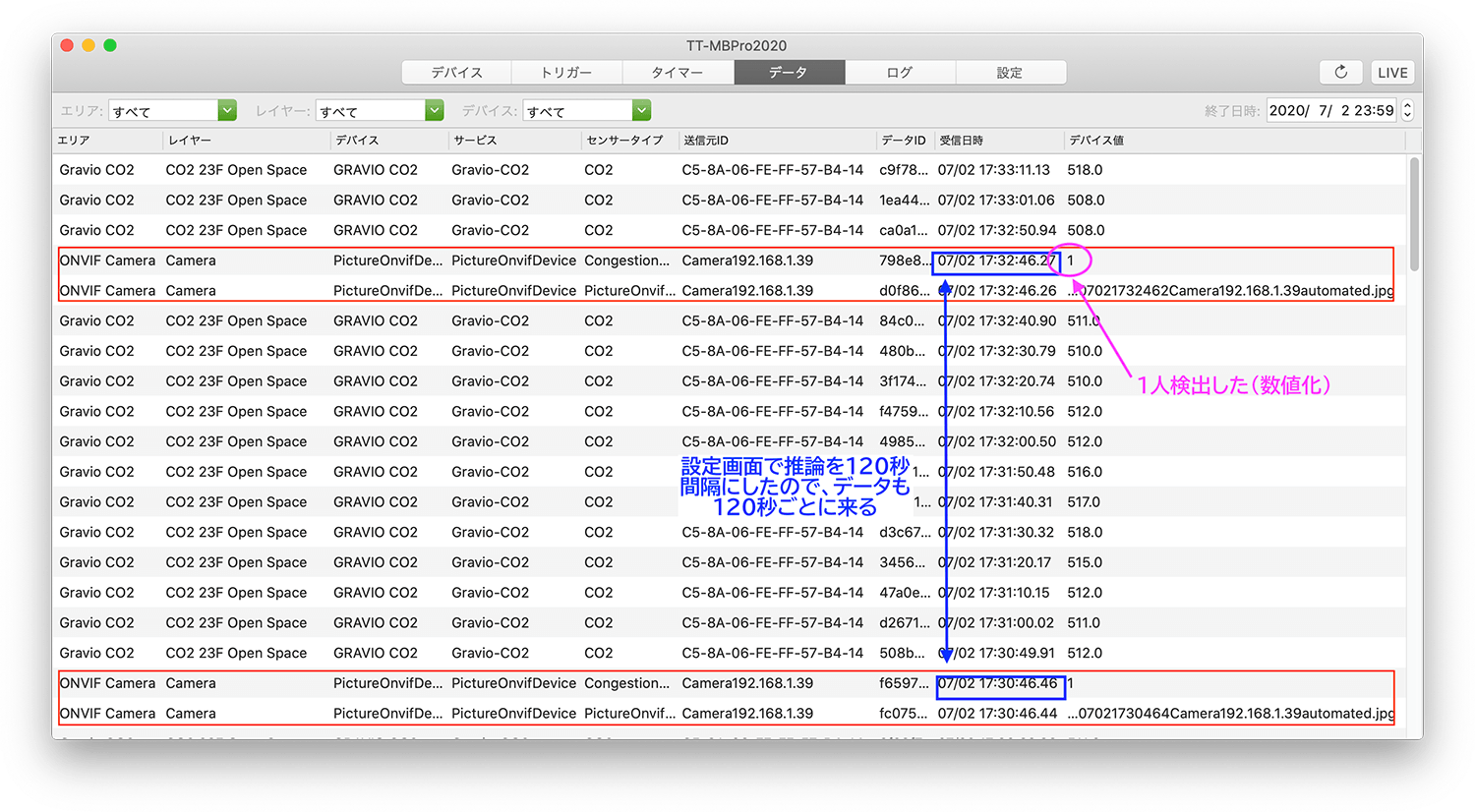The image size is (1475, 812).
Task: Click the end date stepper arrows
Action: click(1407, 110)
